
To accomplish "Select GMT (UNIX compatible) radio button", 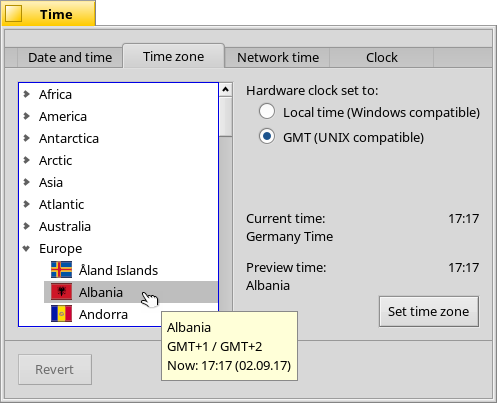I will 267,136.
